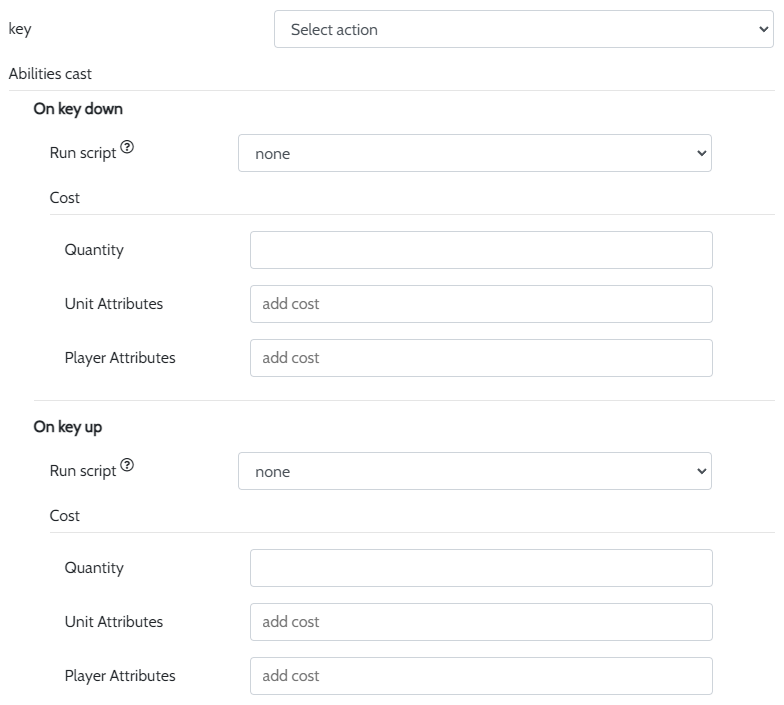Viewport: 784px width, 705px height.
Task: Click the Cost label under On key down
Action: pyautogui.click(x=65, y=198)
